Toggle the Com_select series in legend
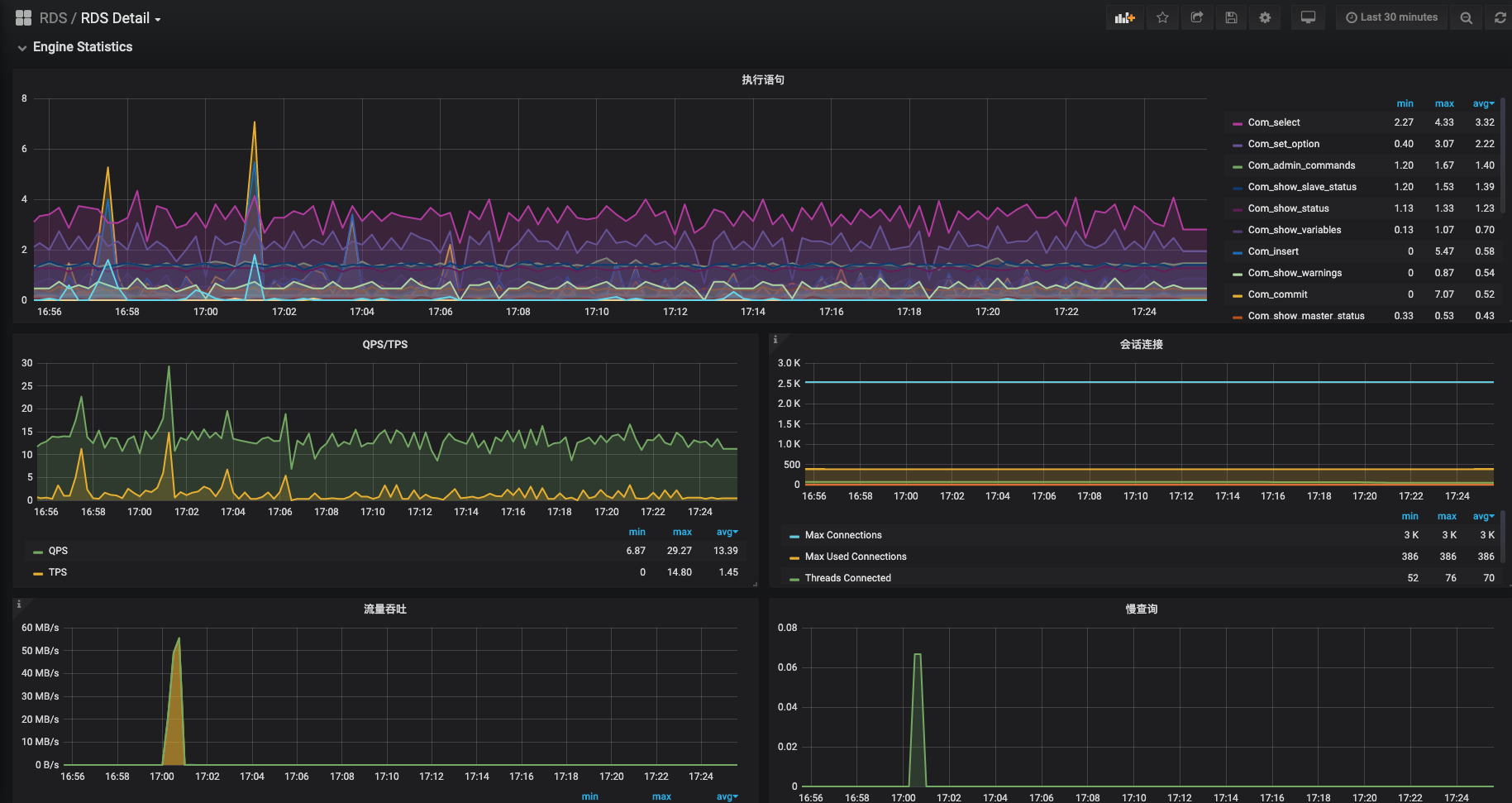Image resolution: width=1512 pixels, height=803 pixels. click(x=1273, y=122)
